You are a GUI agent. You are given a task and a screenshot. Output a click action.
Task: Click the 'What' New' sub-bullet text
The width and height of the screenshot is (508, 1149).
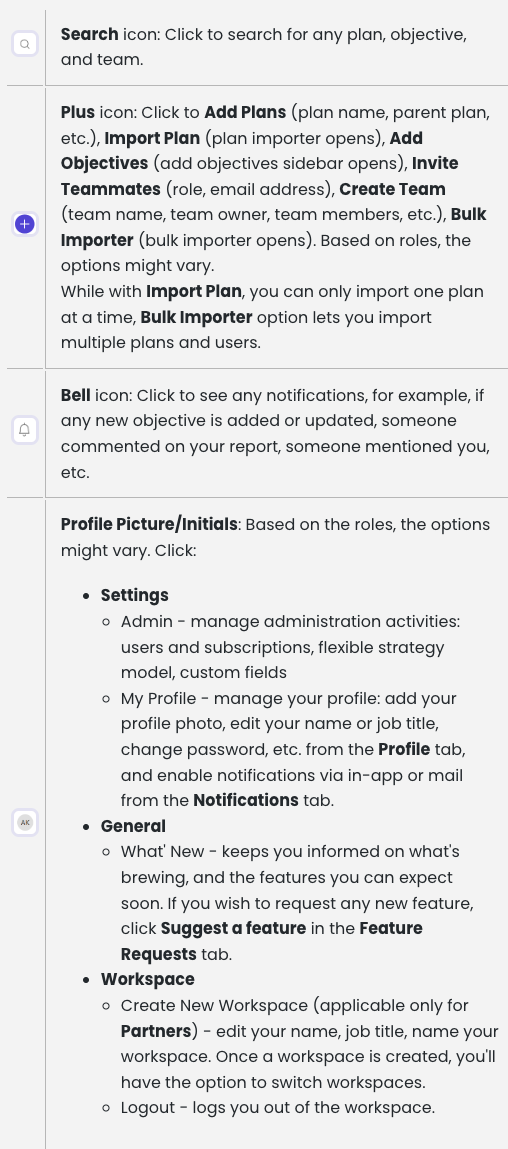pos(164,851)
